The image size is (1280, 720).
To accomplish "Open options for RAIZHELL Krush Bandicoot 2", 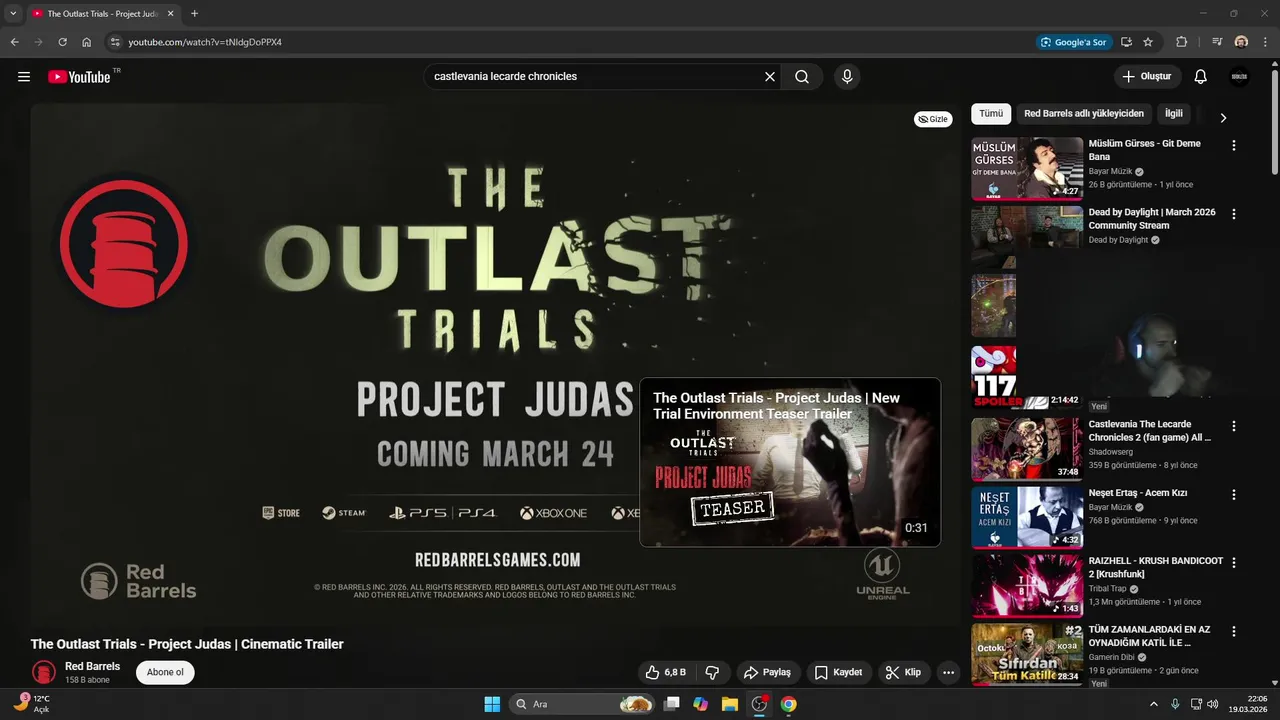I will (1233, 563).
